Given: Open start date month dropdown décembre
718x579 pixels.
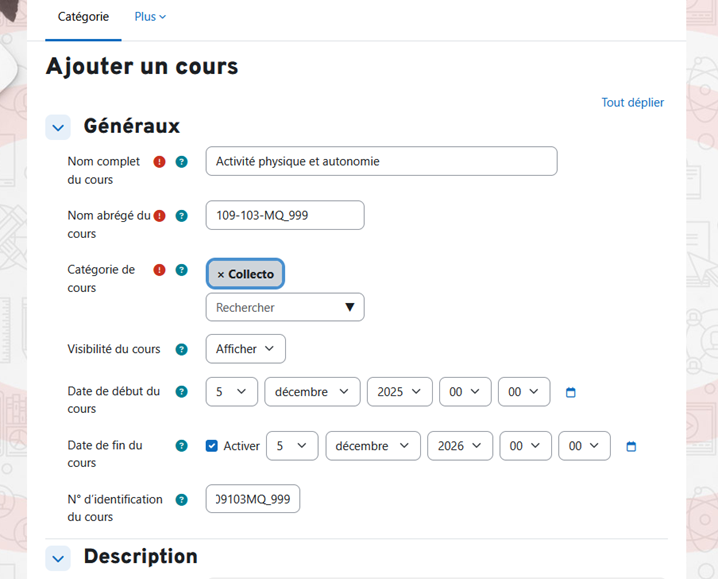Looking at the screenshot, I should (x=312, y=392).
